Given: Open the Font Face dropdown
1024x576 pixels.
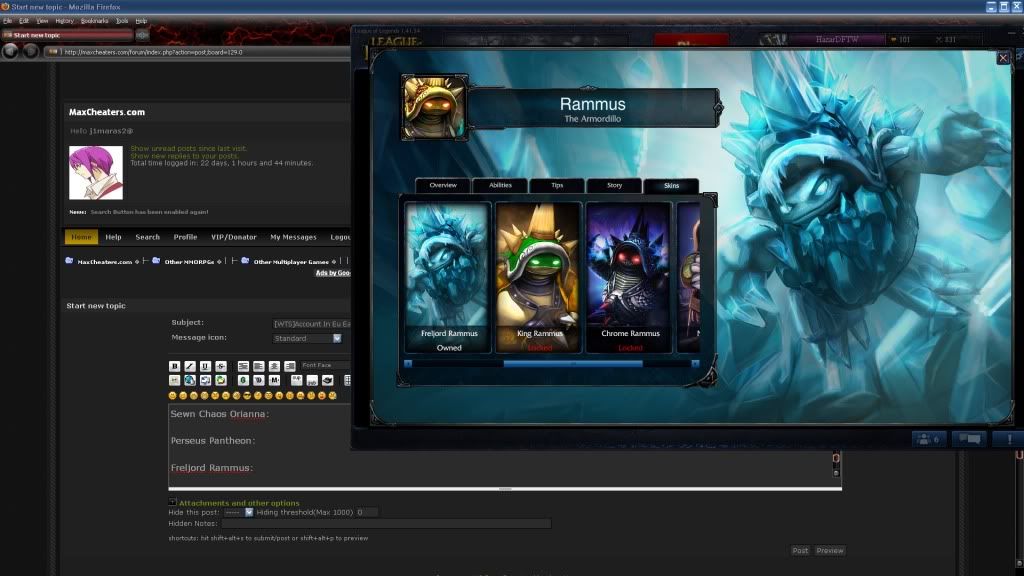Looking at the screenshot, I should (320, 367).
